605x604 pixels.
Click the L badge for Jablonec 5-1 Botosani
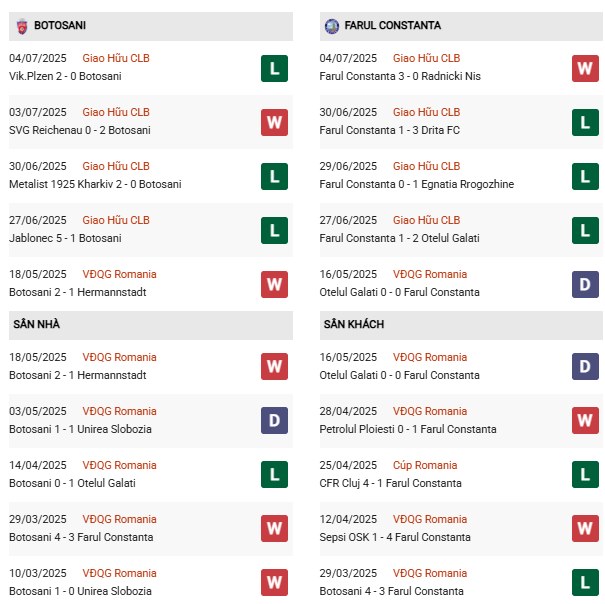point(274,230)
